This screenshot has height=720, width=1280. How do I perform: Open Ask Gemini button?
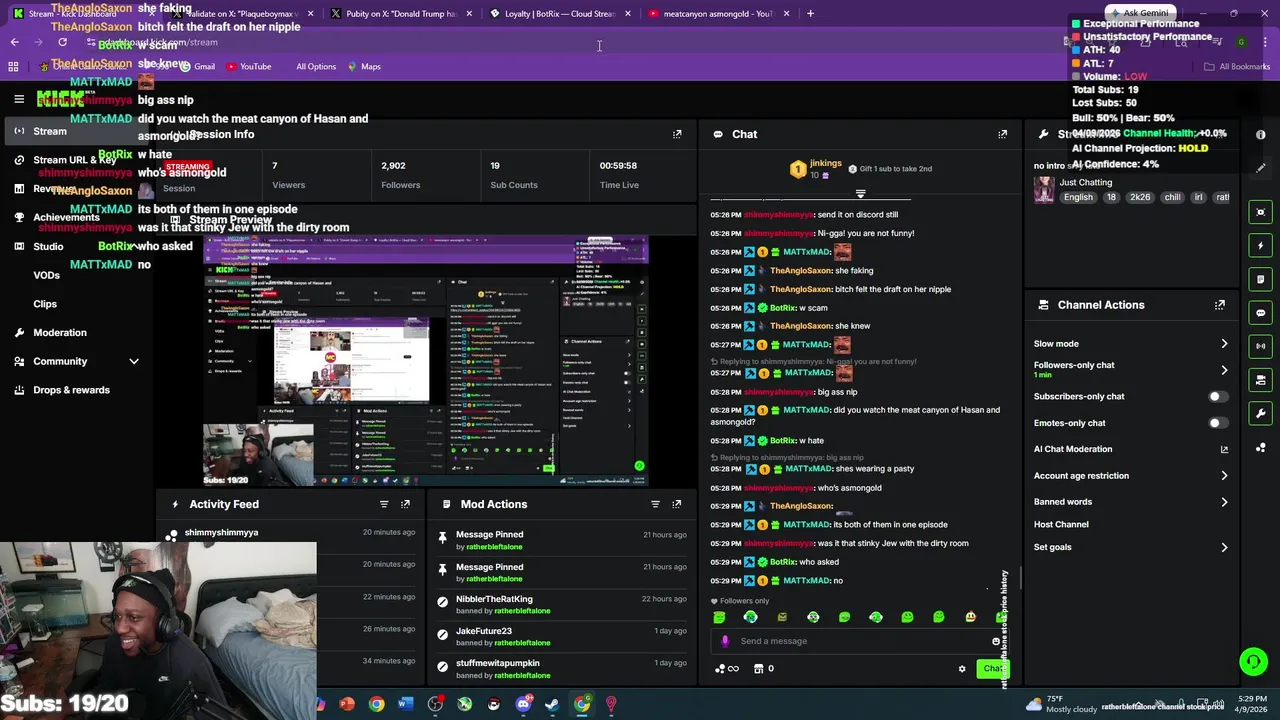click(x=1139, y=13)
